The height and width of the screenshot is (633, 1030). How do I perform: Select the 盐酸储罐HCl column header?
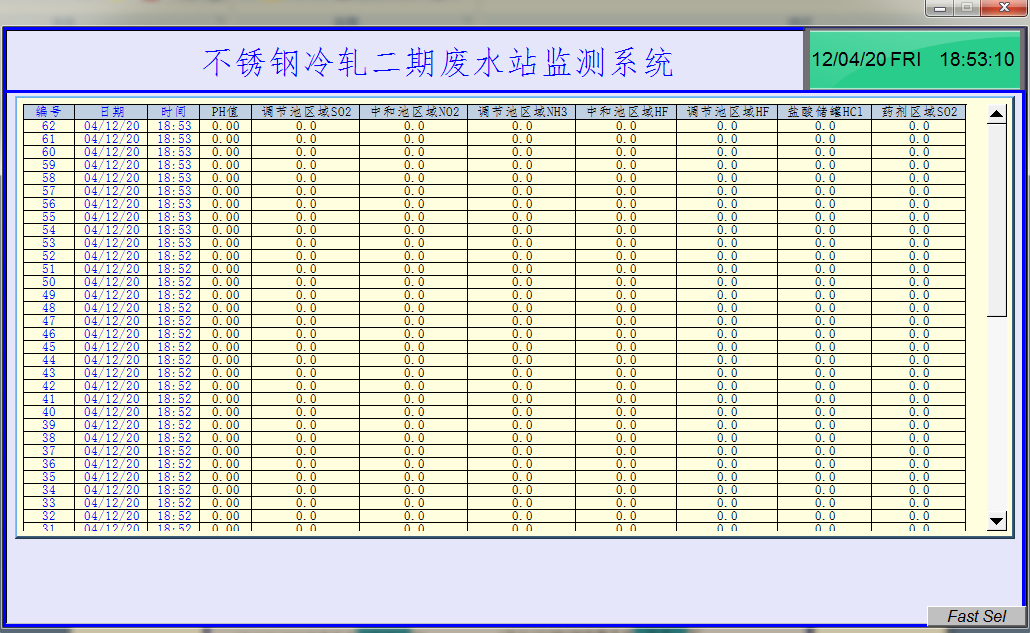[x=824, y=112]
